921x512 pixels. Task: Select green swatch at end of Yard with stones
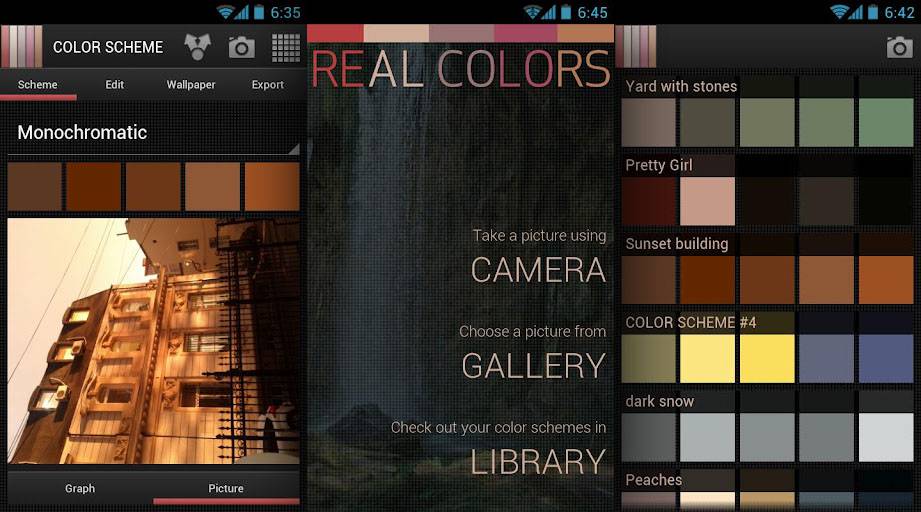[886, 122]
